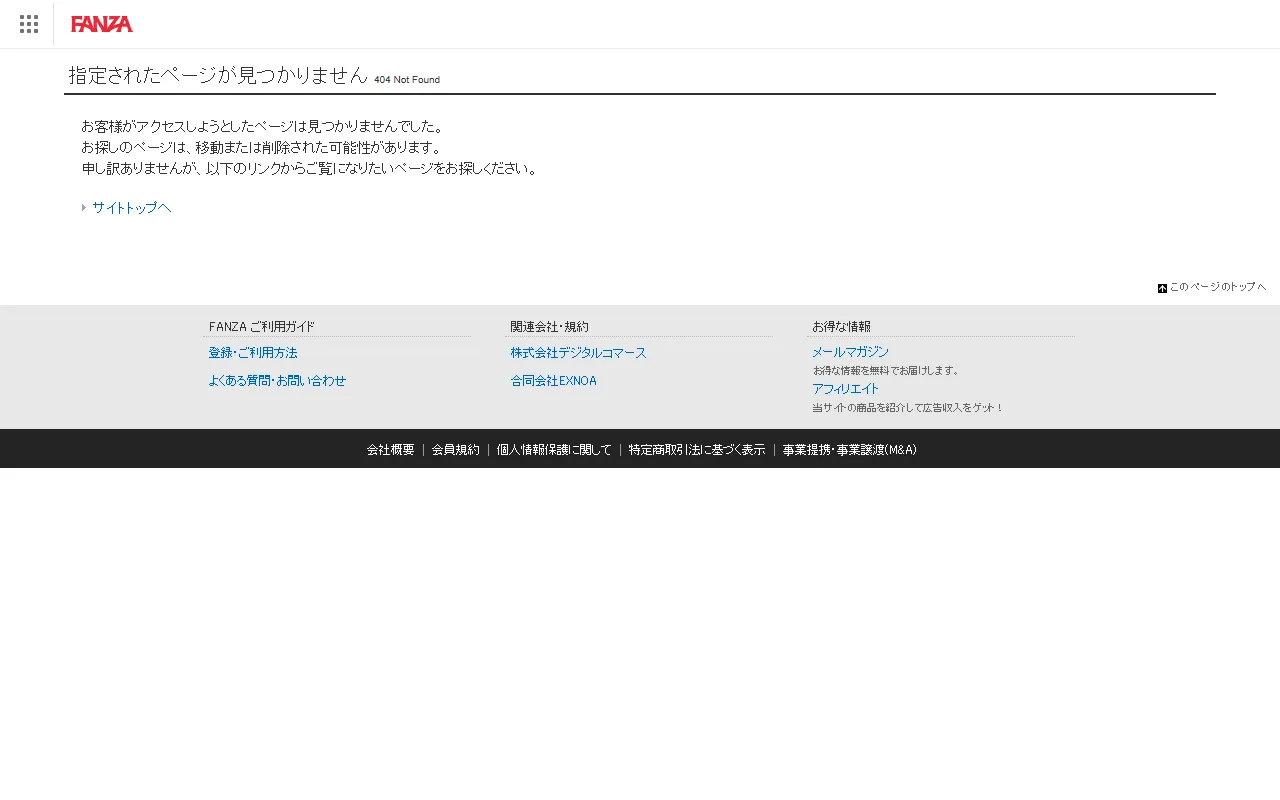Click the お得な情報 heading
1280x800 pixels.
841,326
